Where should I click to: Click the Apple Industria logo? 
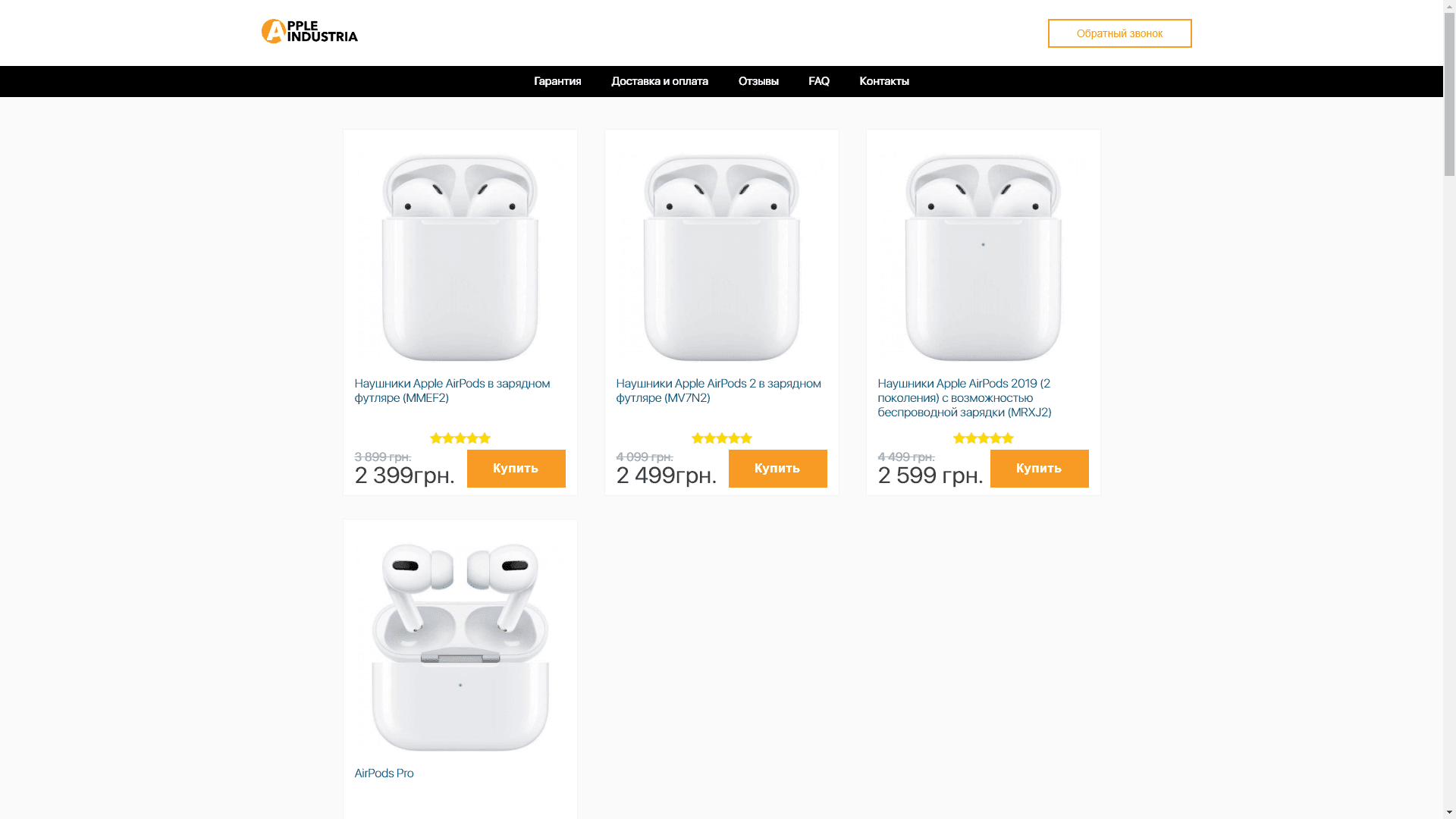pos(309,31)
